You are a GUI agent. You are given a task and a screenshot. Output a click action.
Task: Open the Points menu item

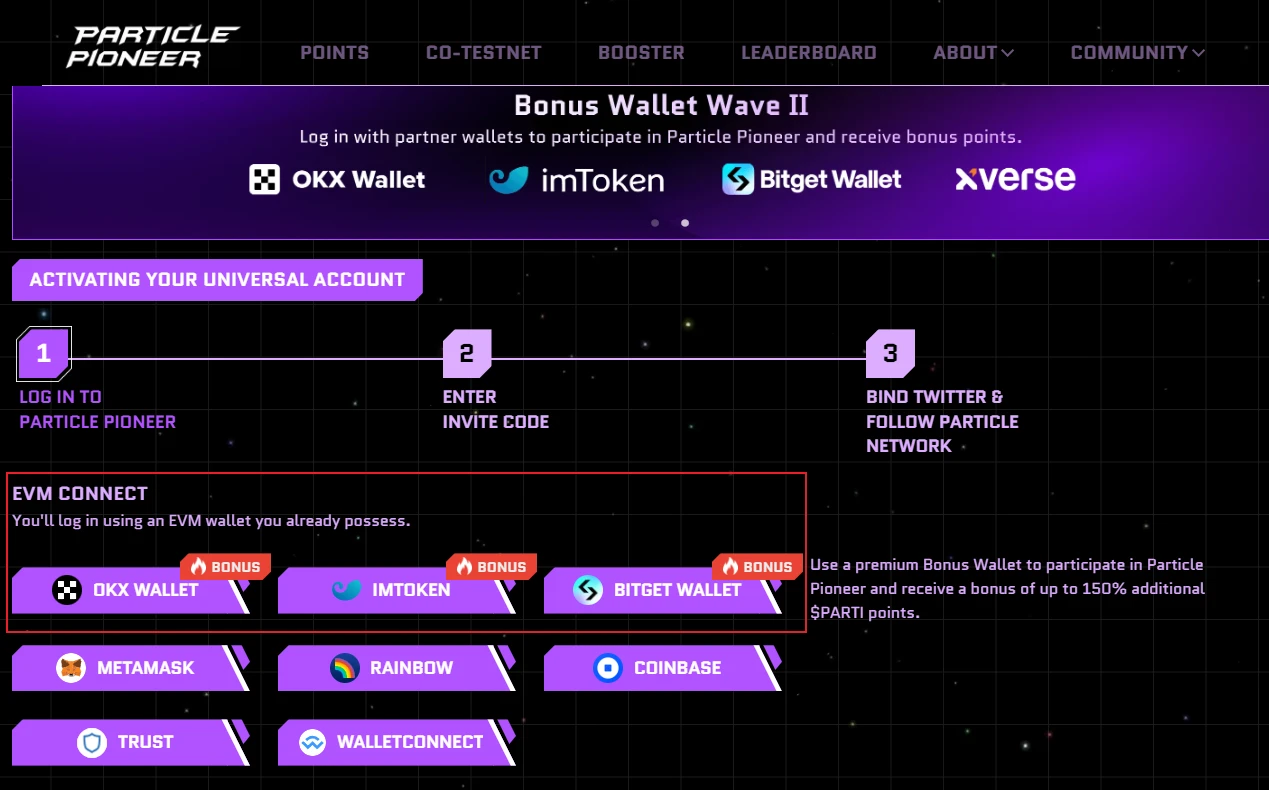pyautogui.click(x=334, y=53)
